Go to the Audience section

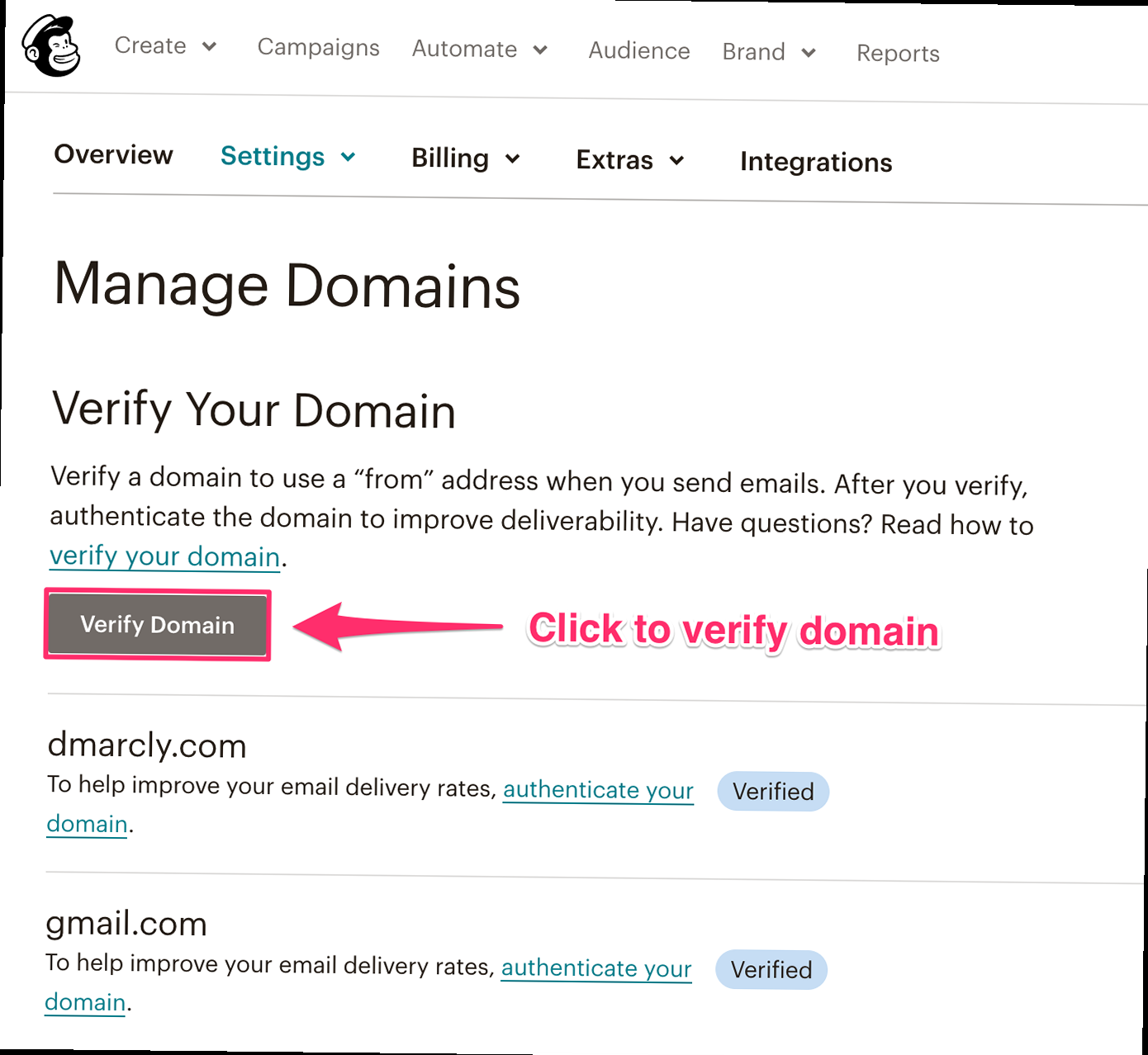point(638,51)
